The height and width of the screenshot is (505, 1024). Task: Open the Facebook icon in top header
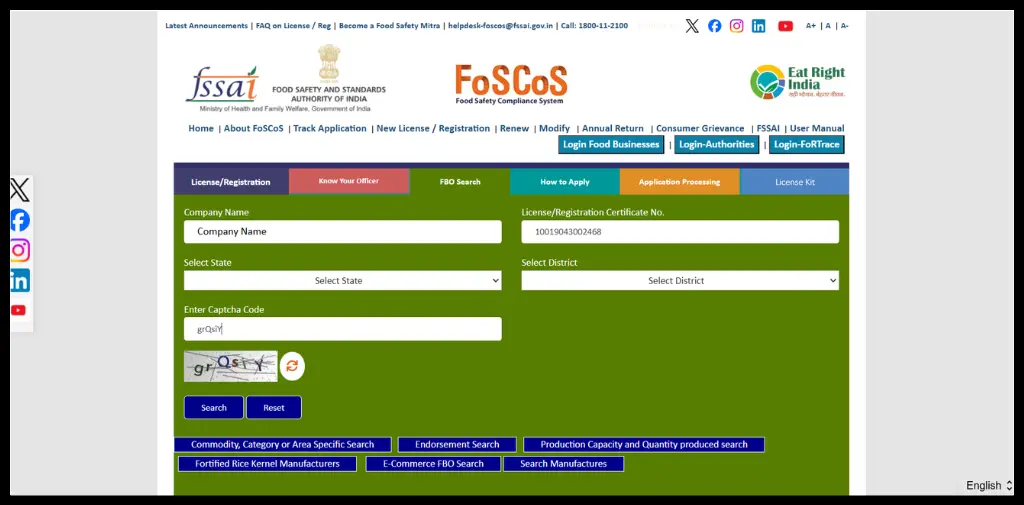click(x=714, y=25)
